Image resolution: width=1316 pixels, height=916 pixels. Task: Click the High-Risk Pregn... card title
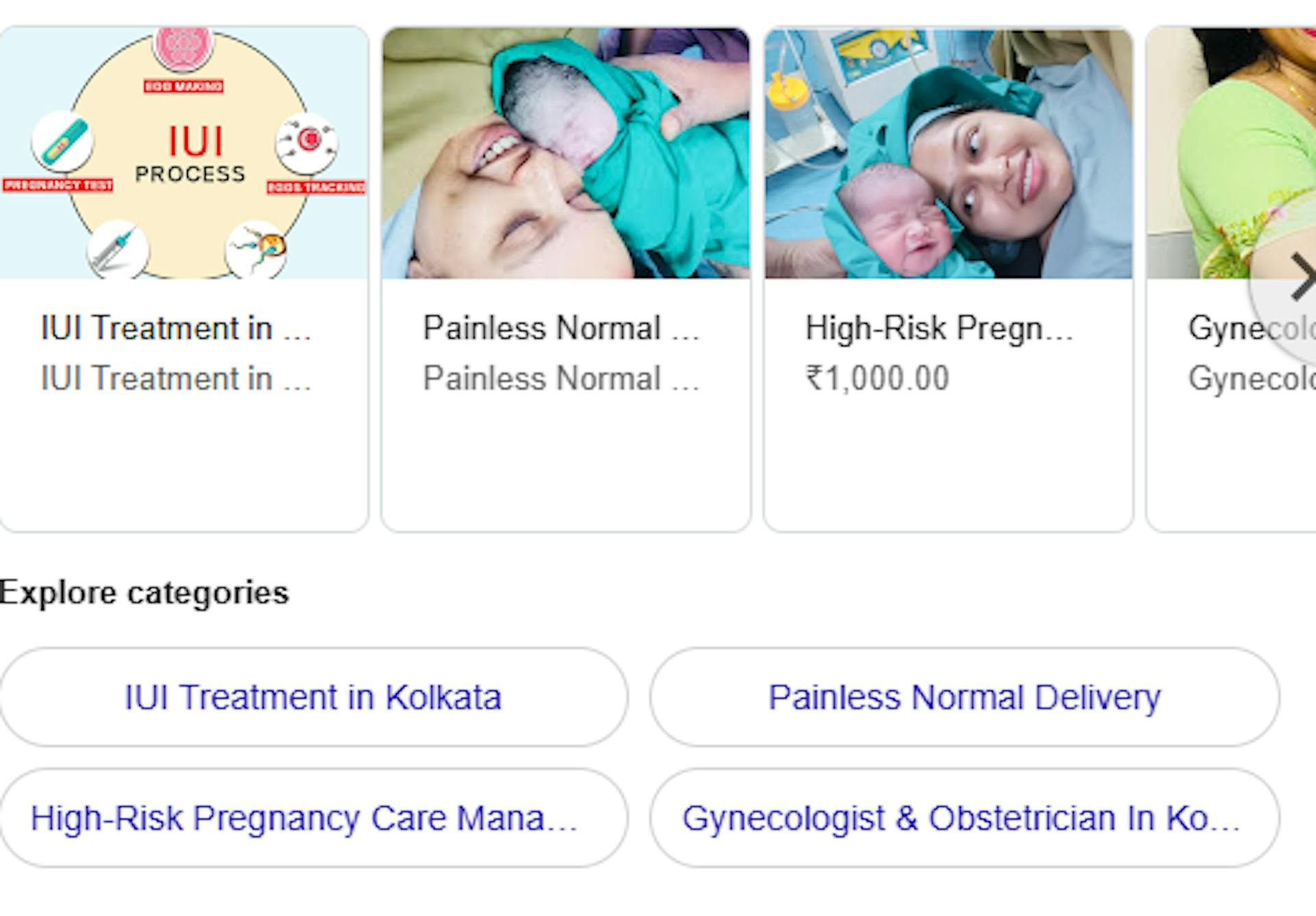pos(939,328)
